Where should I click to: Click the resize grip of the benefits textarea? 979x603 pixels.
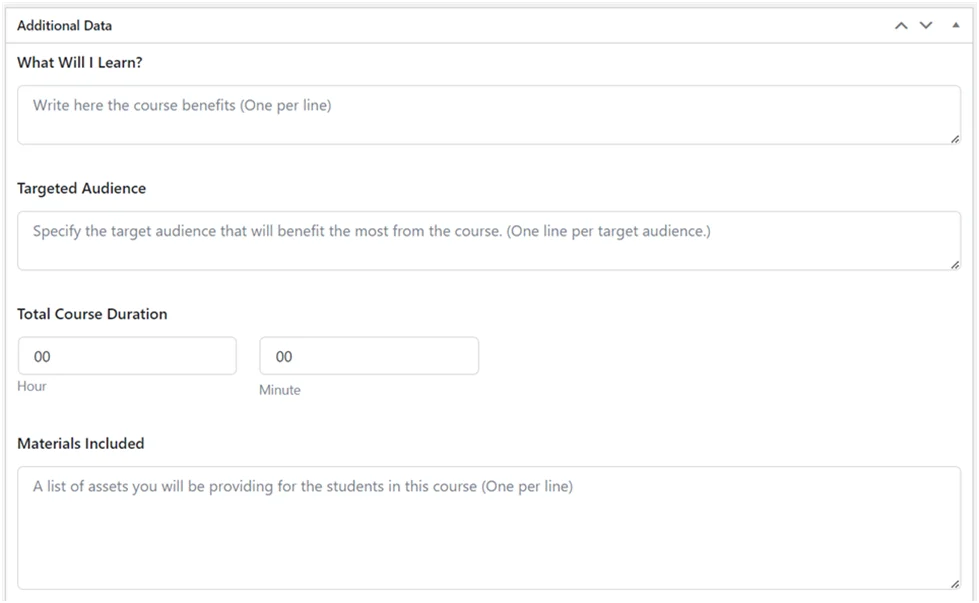click(x=953, y=141)
